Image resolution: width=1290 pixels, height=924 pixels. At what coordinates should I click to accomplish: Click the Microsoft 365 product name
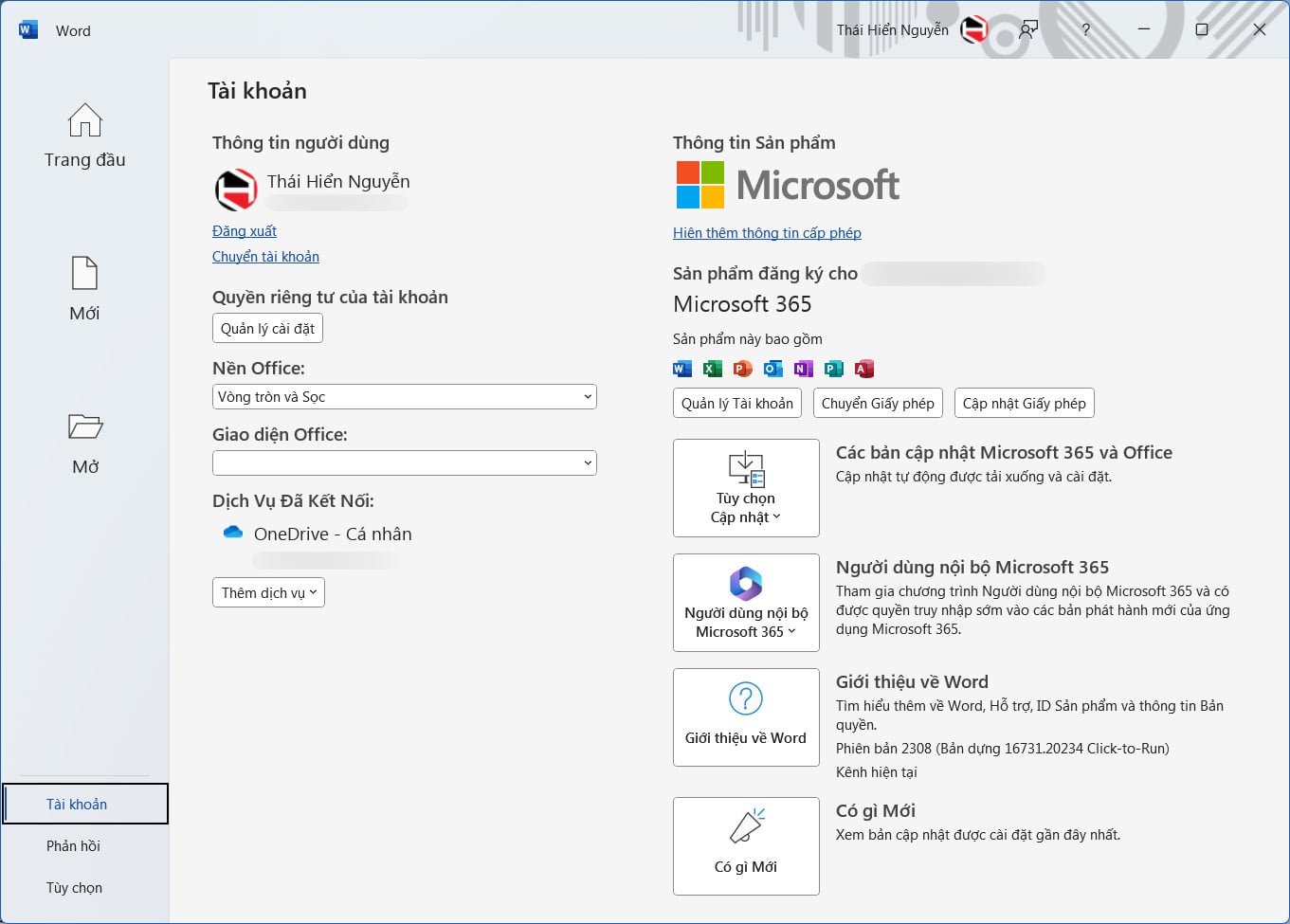tap(742, 304)
